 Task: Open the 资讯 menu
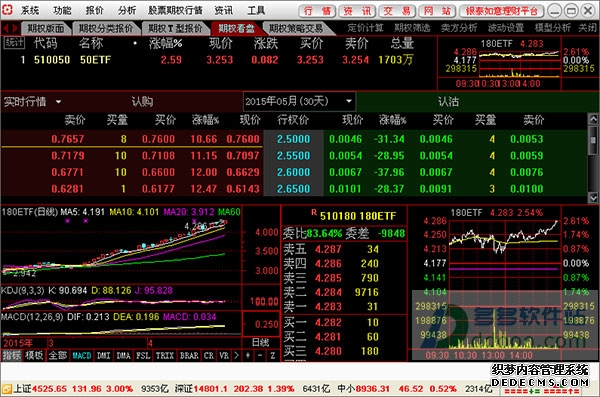click(224, 10)
